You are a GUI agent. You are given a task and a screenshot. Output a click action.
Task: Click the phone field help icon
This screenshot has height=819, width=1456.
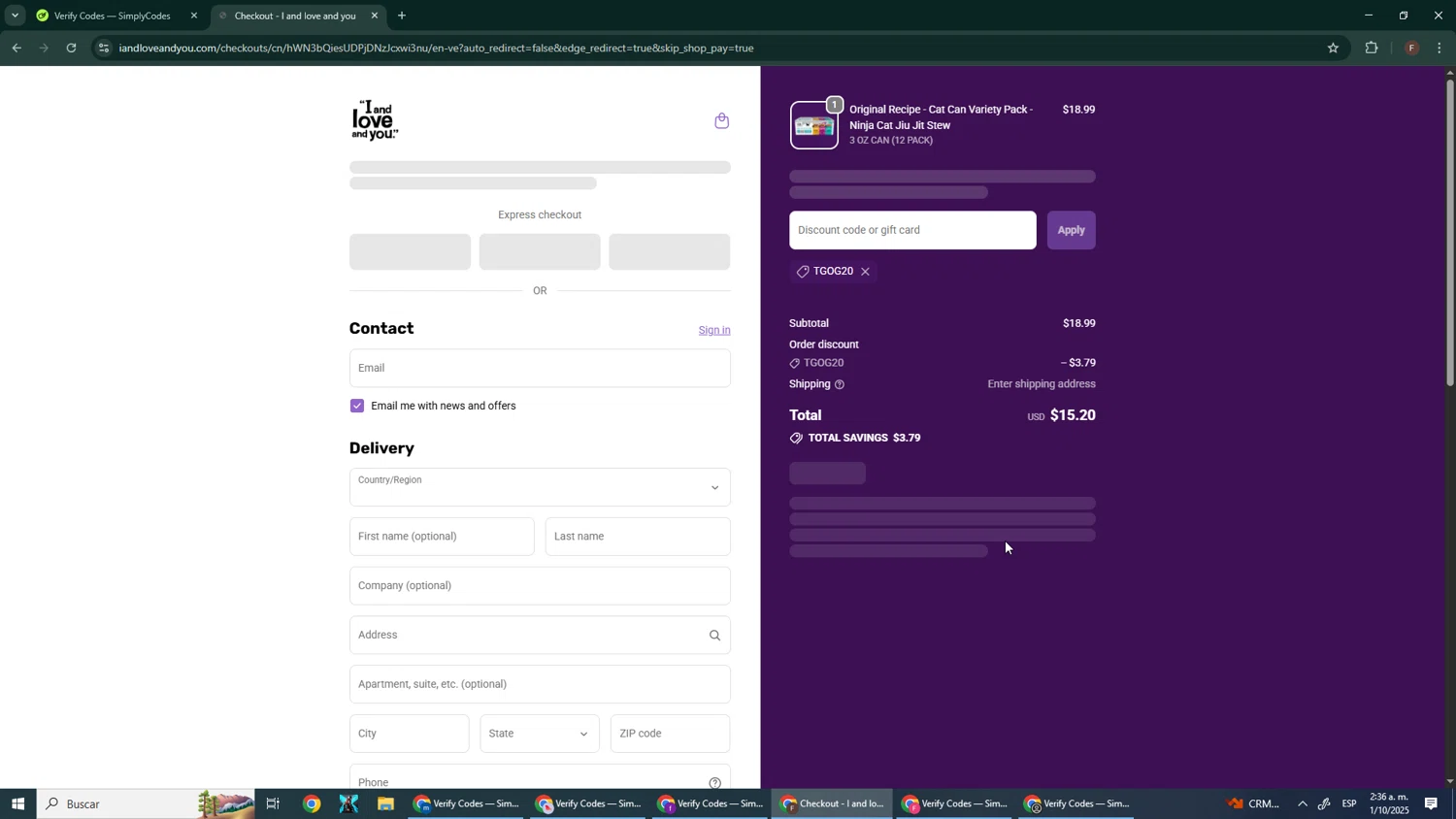714,782
